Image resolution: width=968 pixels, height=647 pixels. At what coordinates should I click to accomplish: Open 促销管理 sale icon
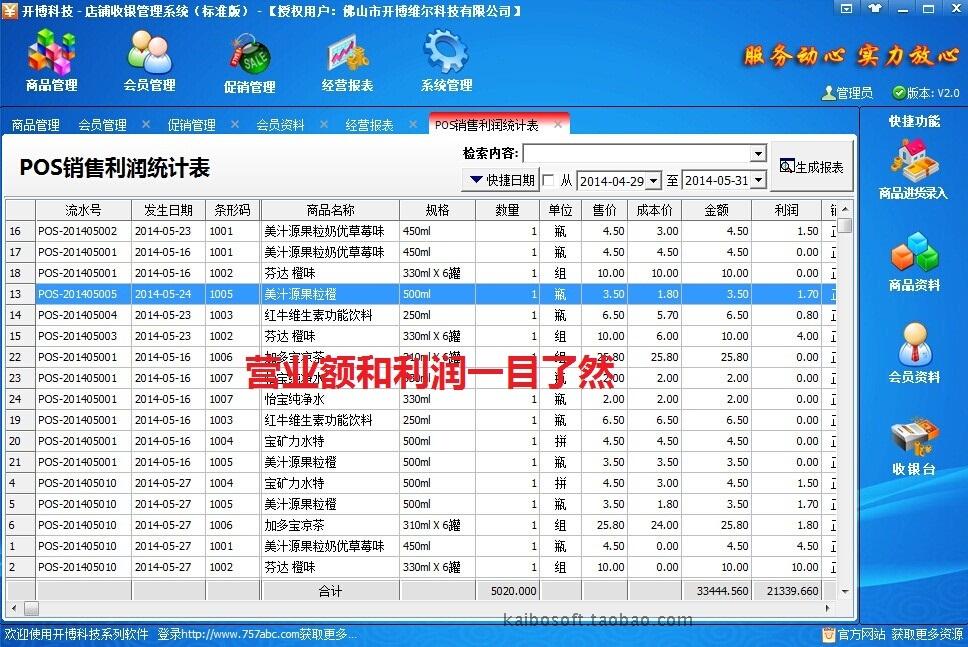(x=249, y=62)
